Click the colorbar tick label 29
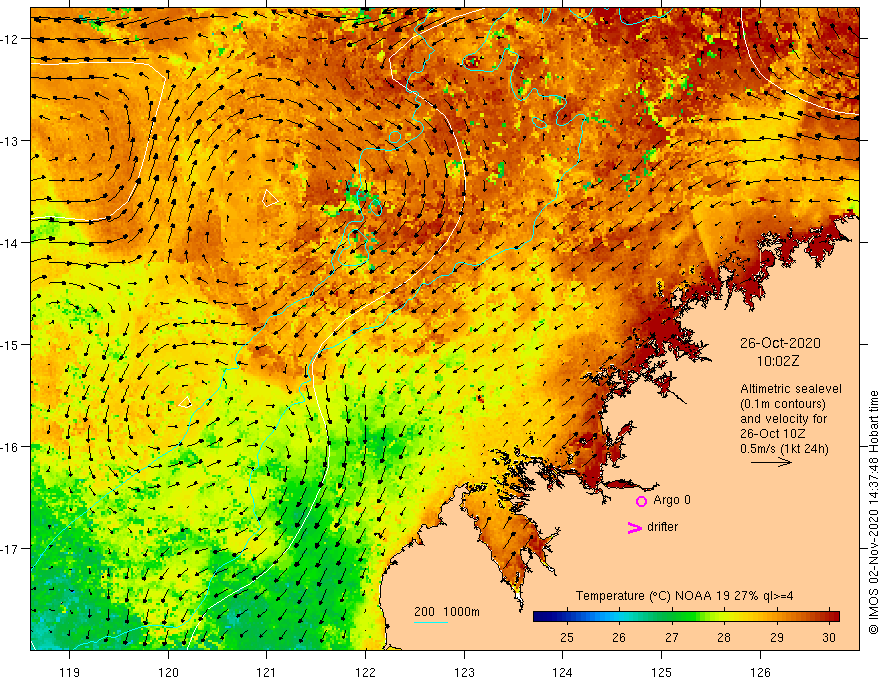The height and width of the screenshot is (680, 880). point(777,637)
